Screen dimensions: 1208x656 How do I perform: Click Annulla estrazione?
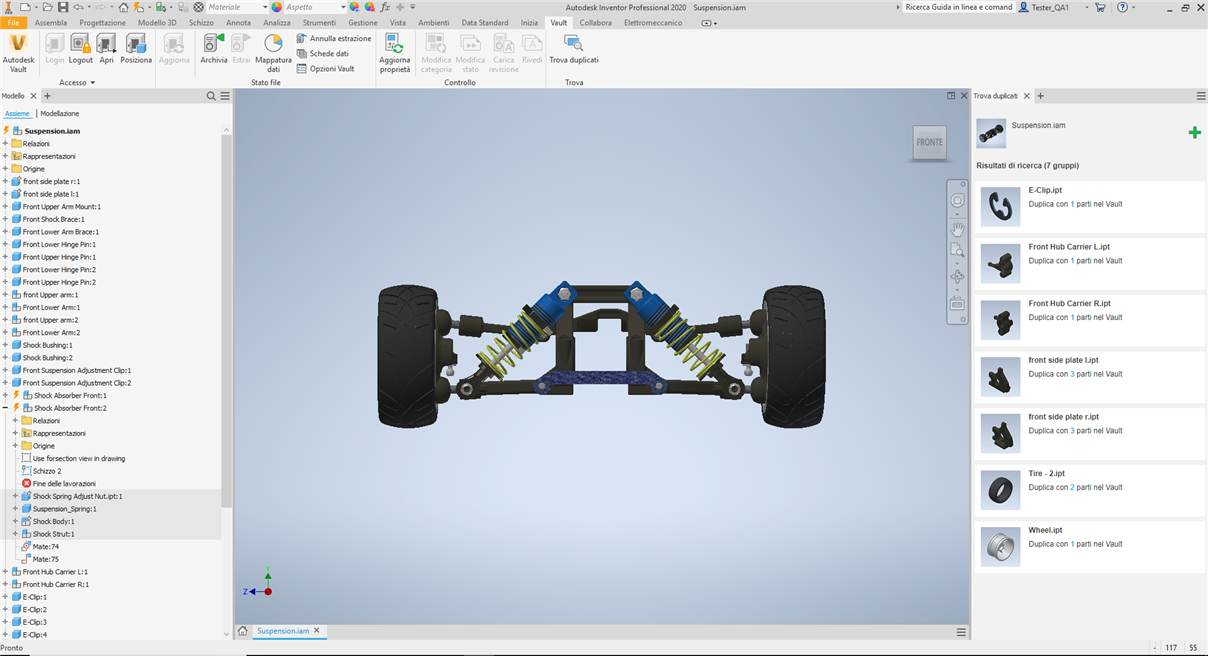point(334,39)
